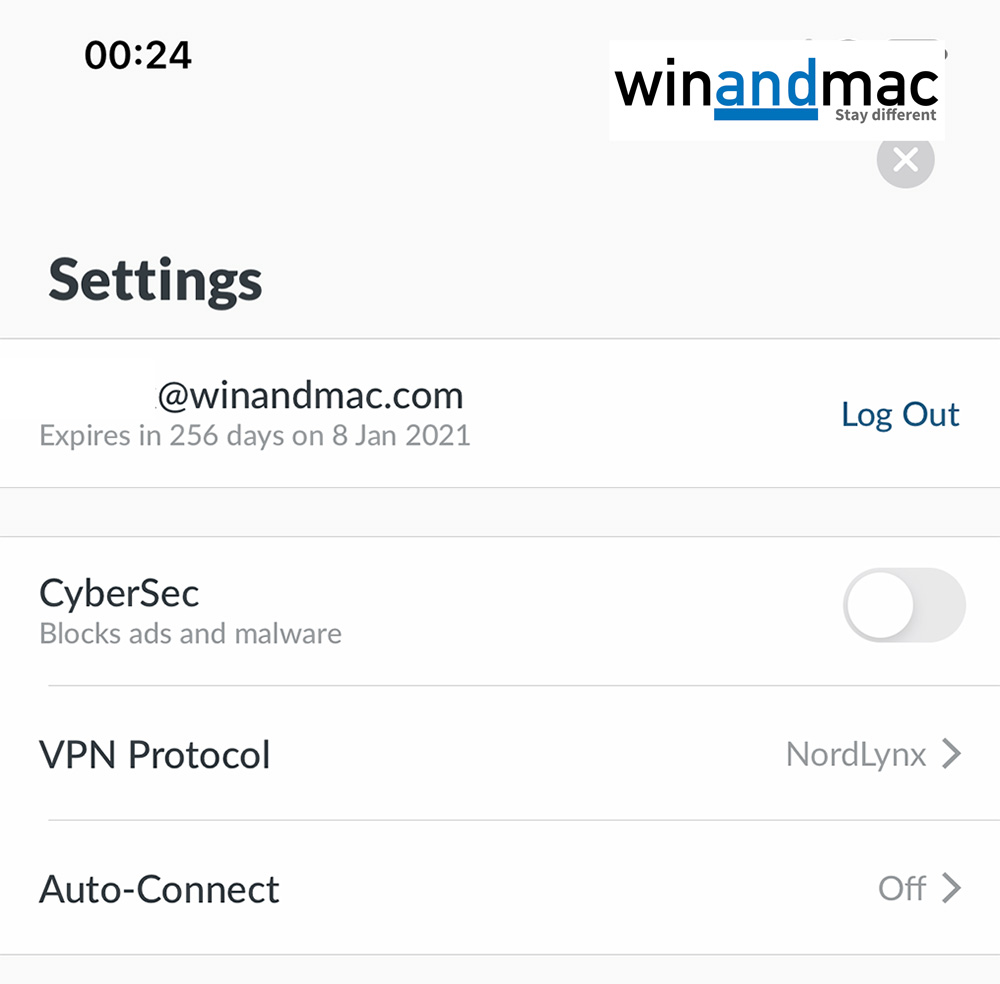Open the Auto-Connect Off value

[901, 888]
